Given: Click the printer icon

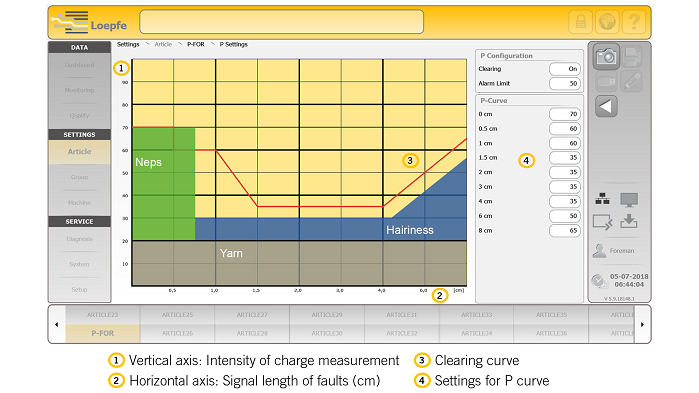Looking at the screenshot, I should click(631, 56).
